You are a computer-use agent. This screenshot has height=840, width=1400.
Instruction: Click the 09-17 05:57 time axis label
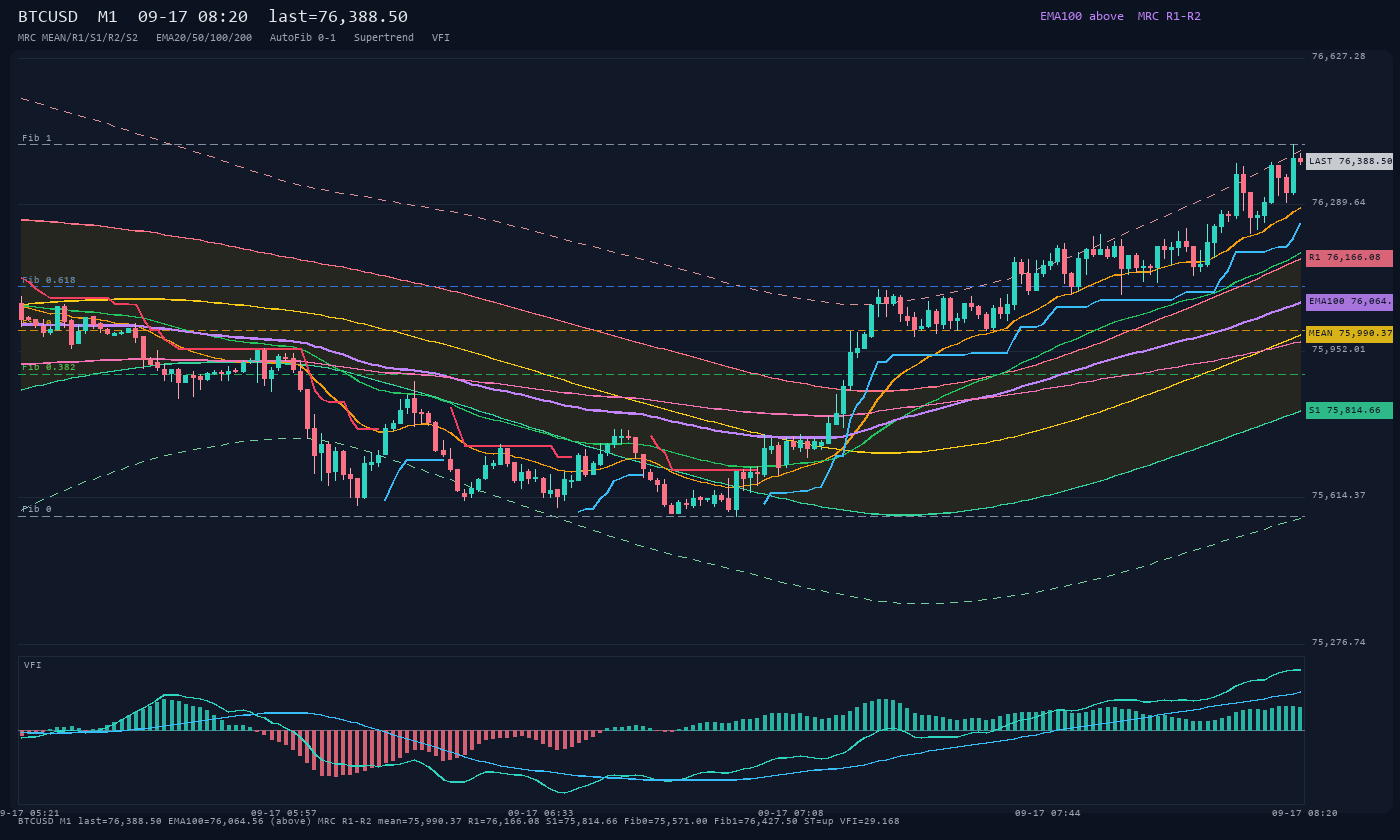284,813
